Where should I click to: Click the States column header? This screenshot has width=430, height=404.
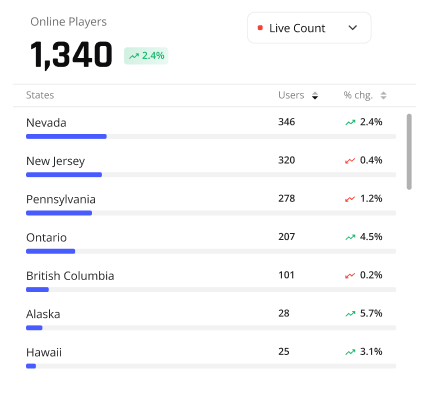pos(40,95)
